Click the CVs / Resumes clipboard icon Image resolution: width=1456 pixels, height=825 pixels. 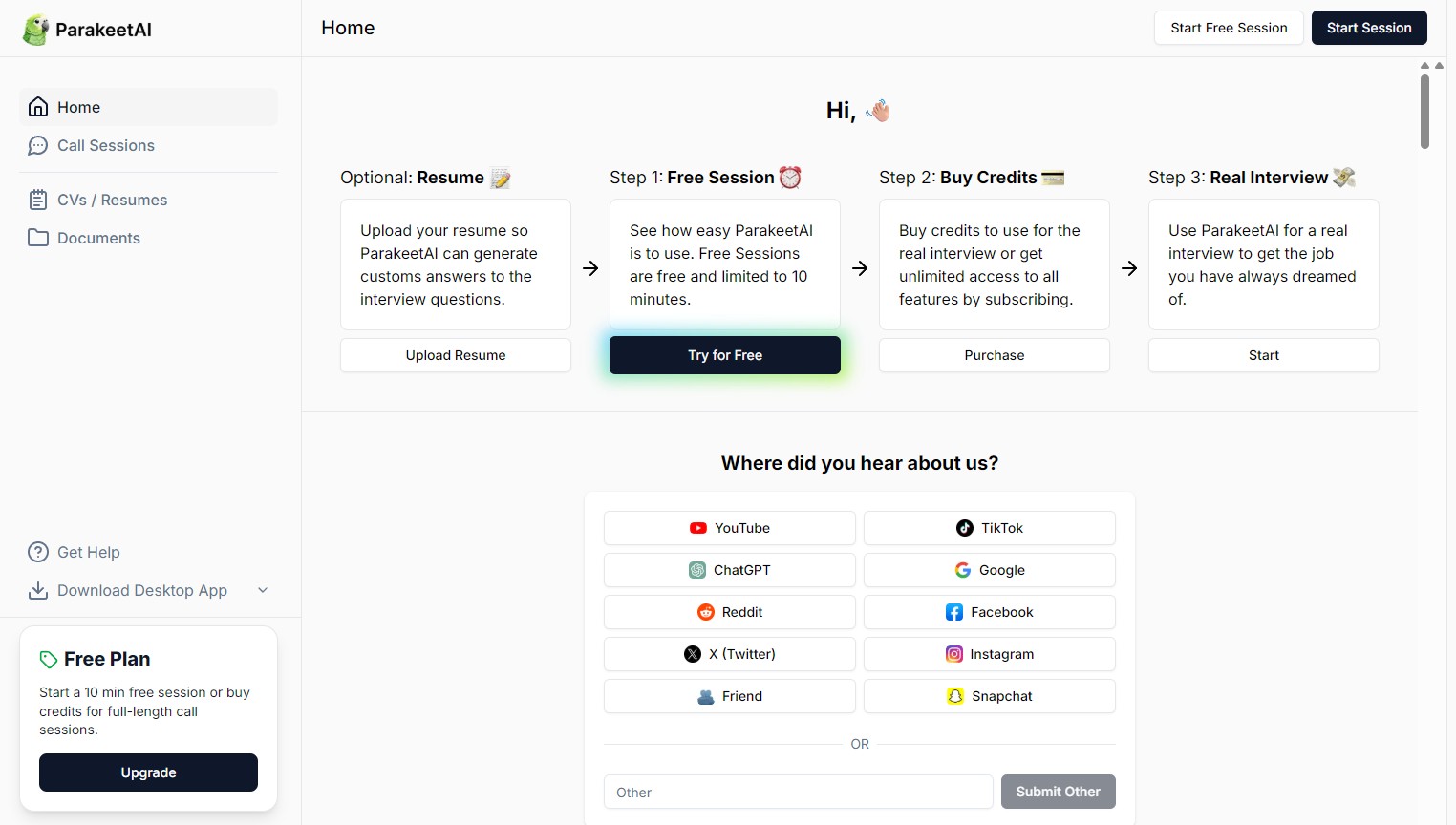[38, 200]
